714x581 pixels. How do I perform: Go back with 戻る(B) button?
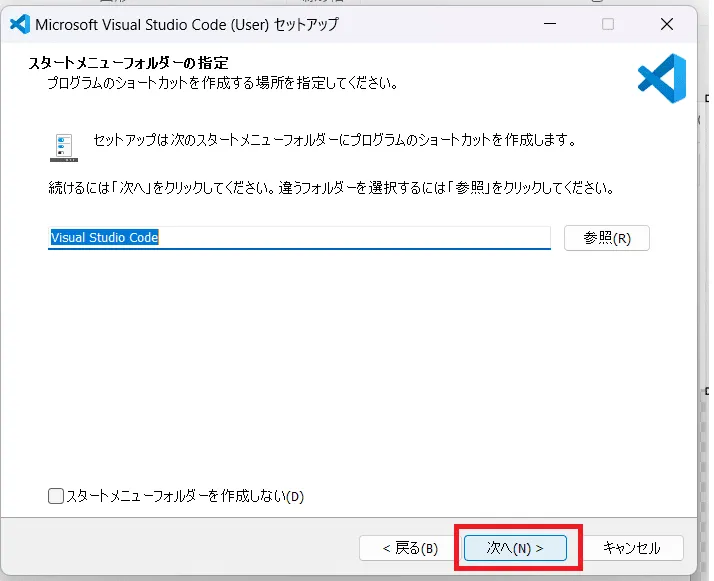point(410,548)
